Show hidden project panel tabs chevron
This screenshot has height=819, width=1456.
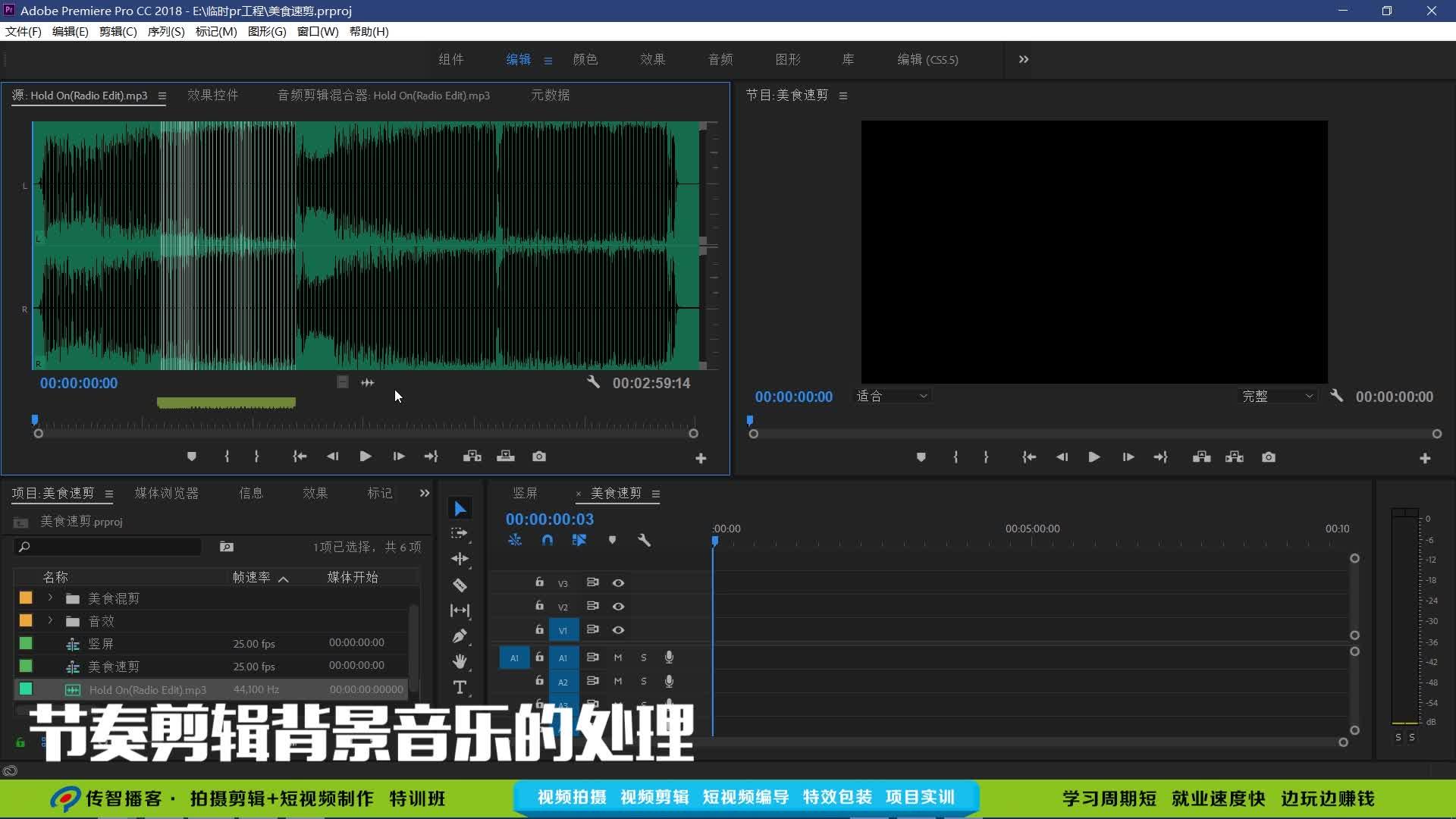[425, 493]
